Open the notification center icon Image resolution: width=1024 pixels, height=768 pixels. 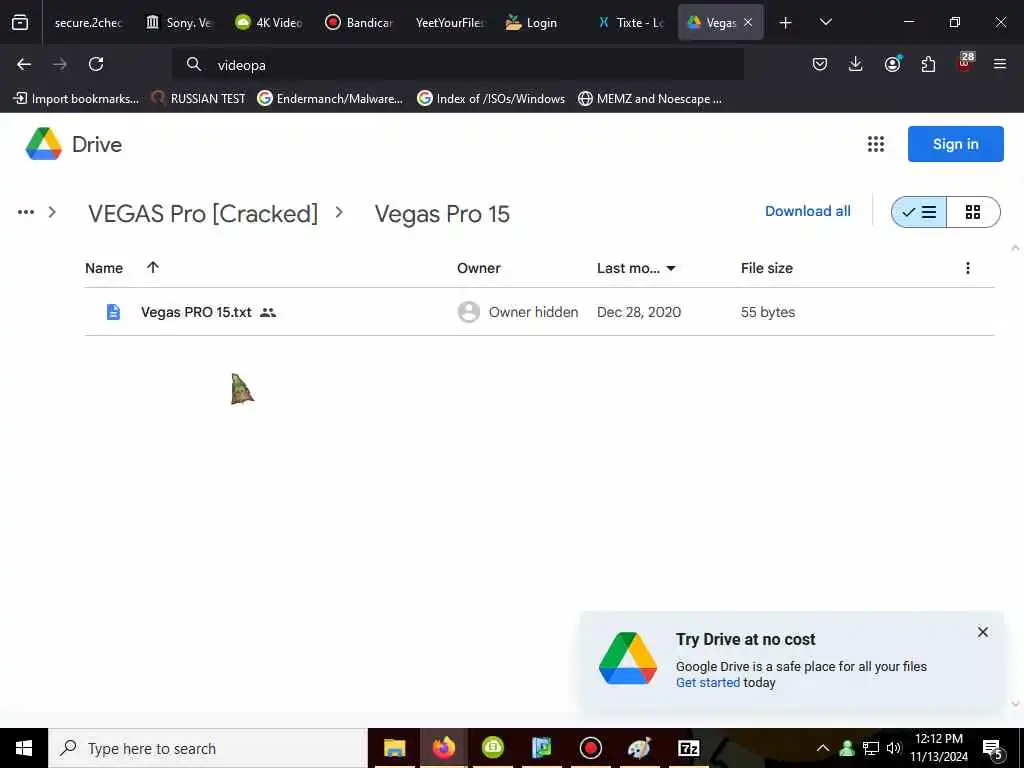coord(993,749)
